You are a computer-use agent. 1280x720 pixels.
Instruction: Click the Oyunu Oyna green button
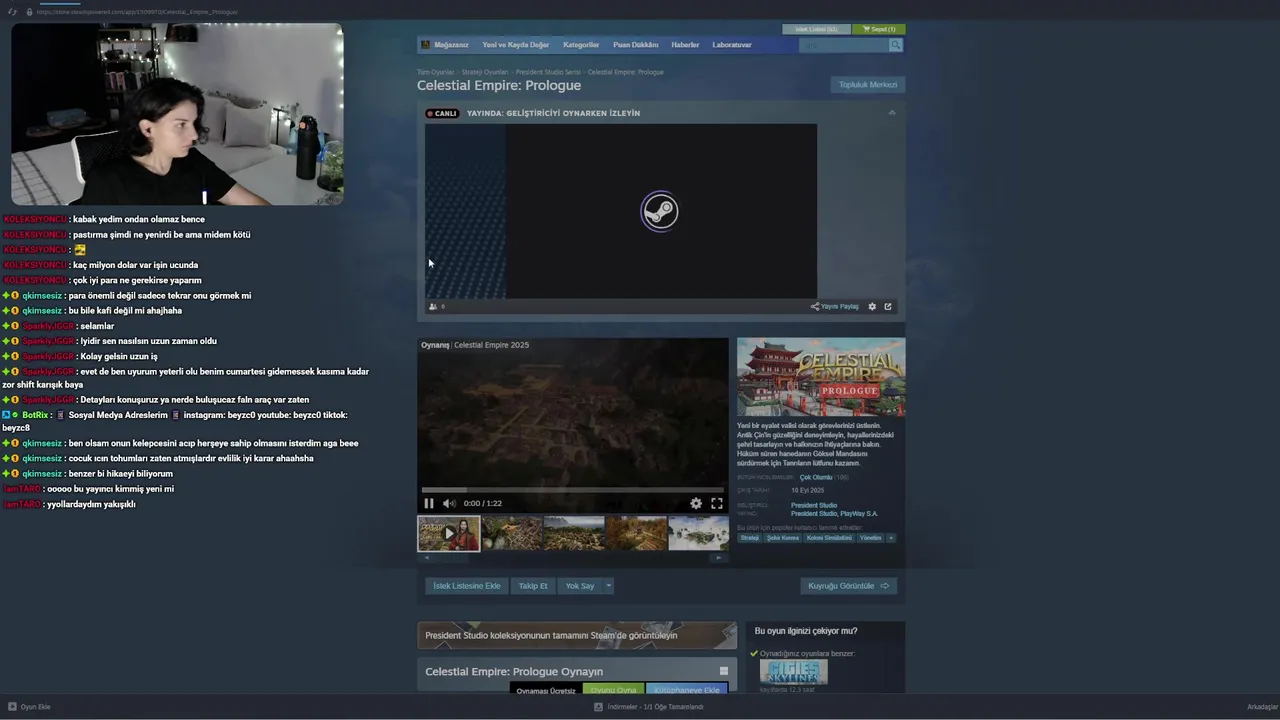[x=613, y=690]
